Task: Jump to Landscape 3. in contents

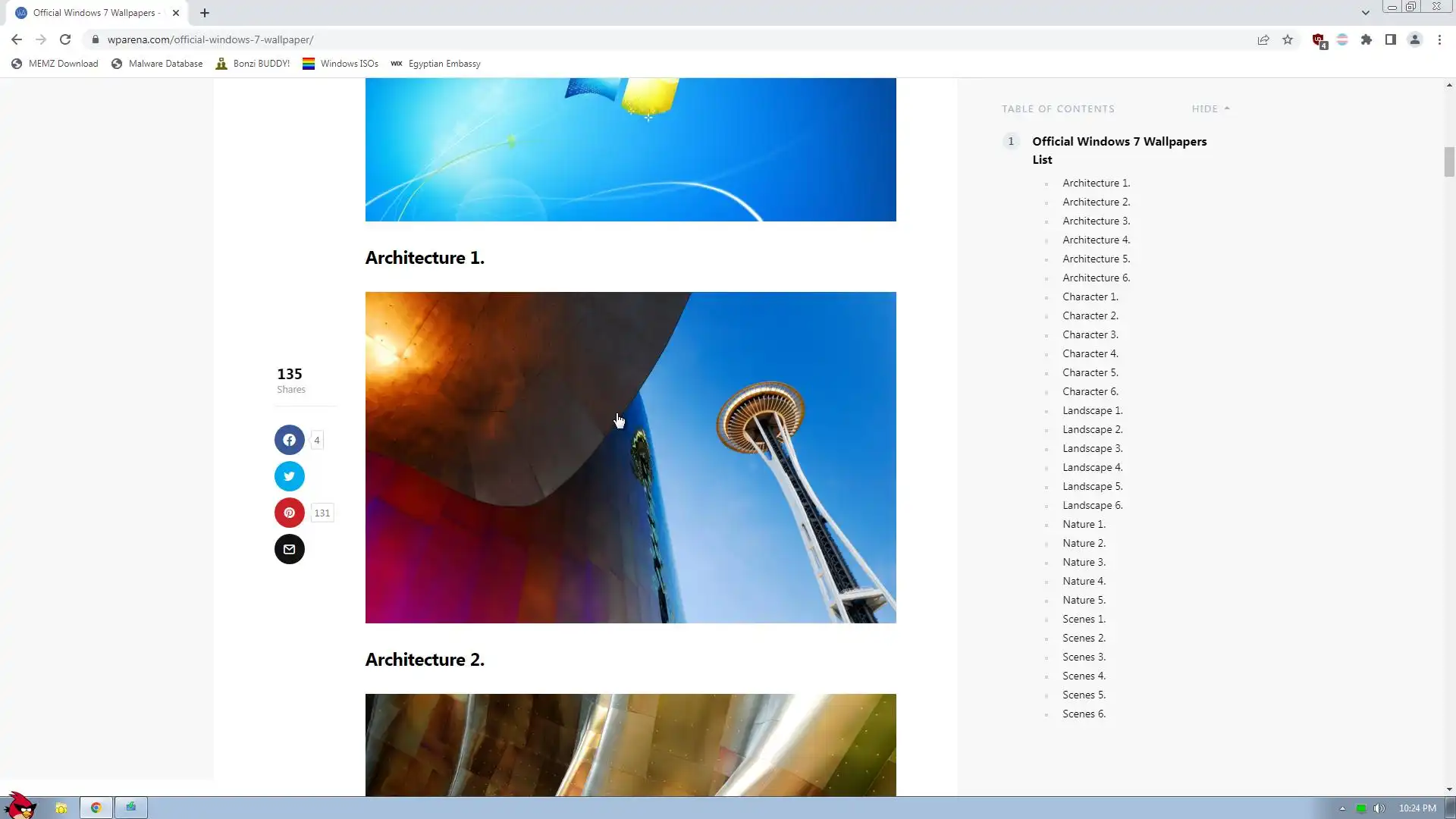Action: (1092, 448)
